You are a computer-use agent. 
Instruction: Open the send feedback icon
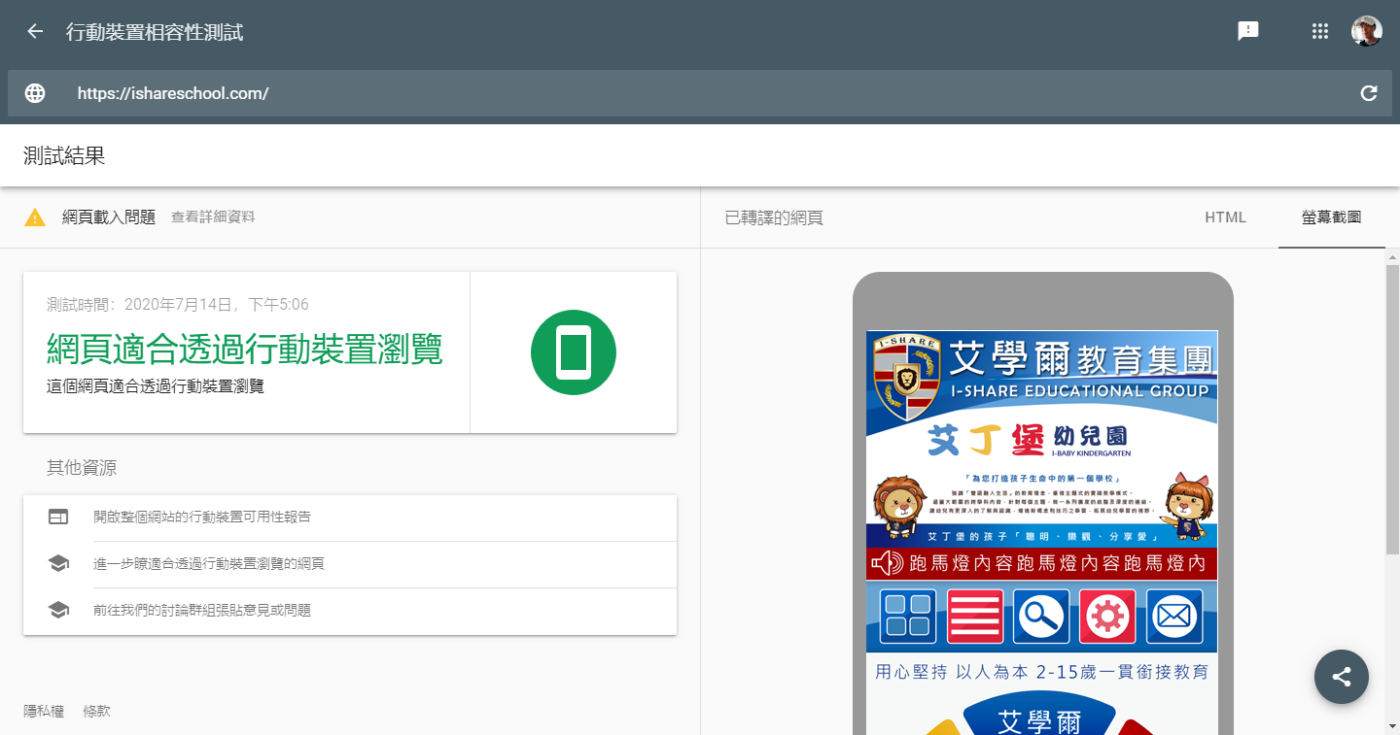1248,31
